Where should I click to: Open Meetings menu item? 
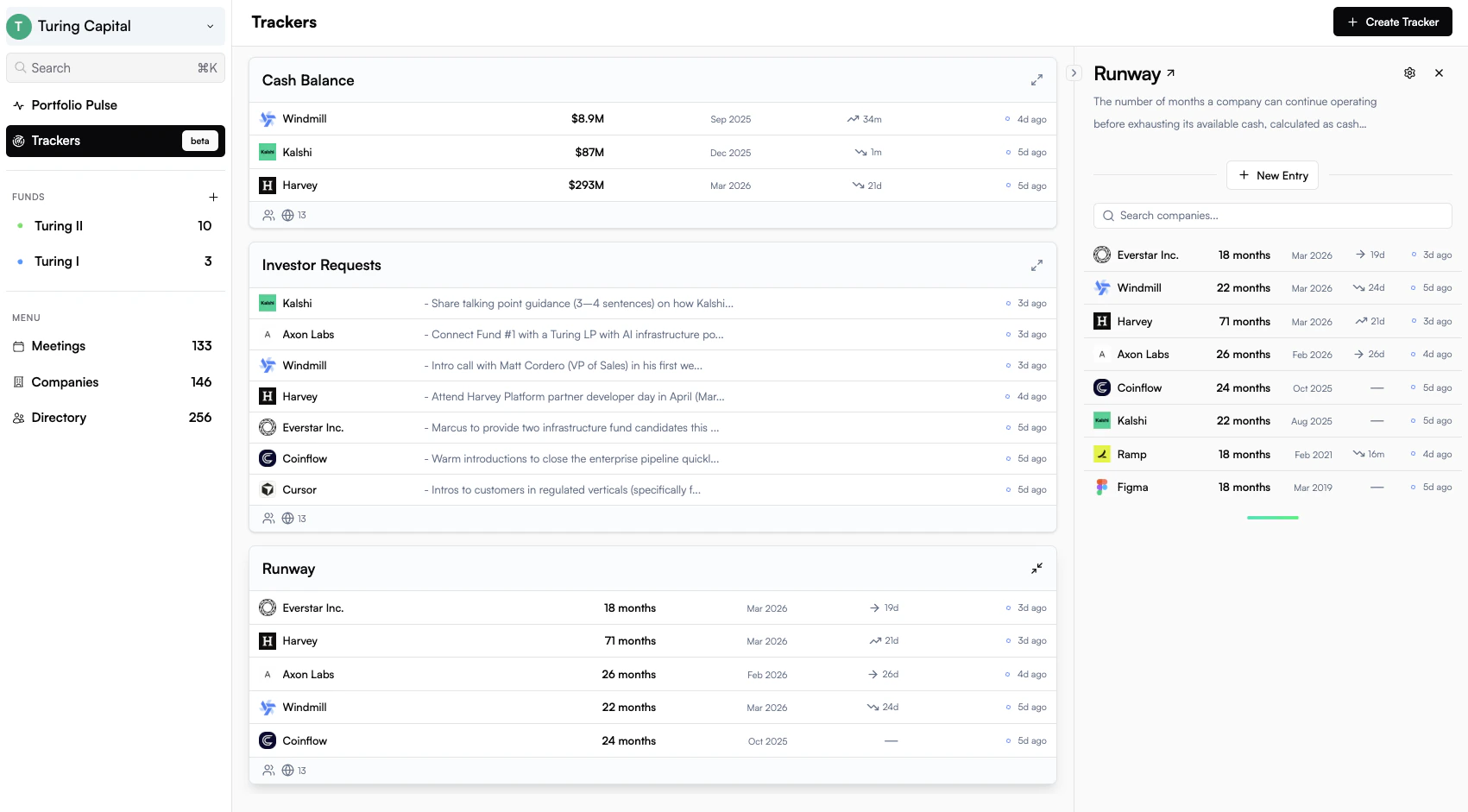(116, 346)
